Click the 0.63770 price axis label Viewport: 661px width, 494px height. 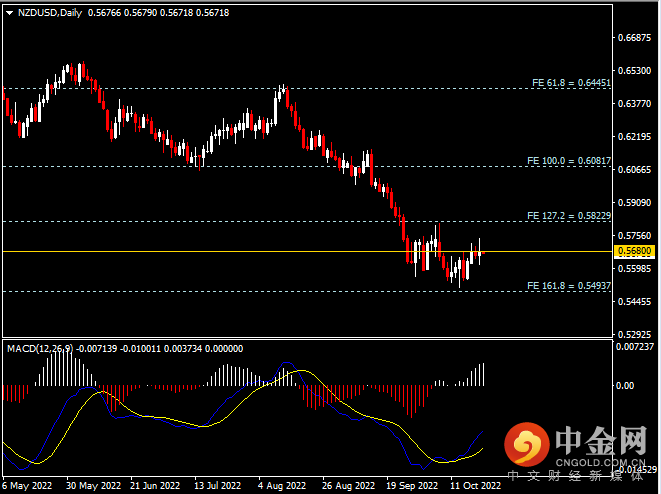click(x=634, y=104)
